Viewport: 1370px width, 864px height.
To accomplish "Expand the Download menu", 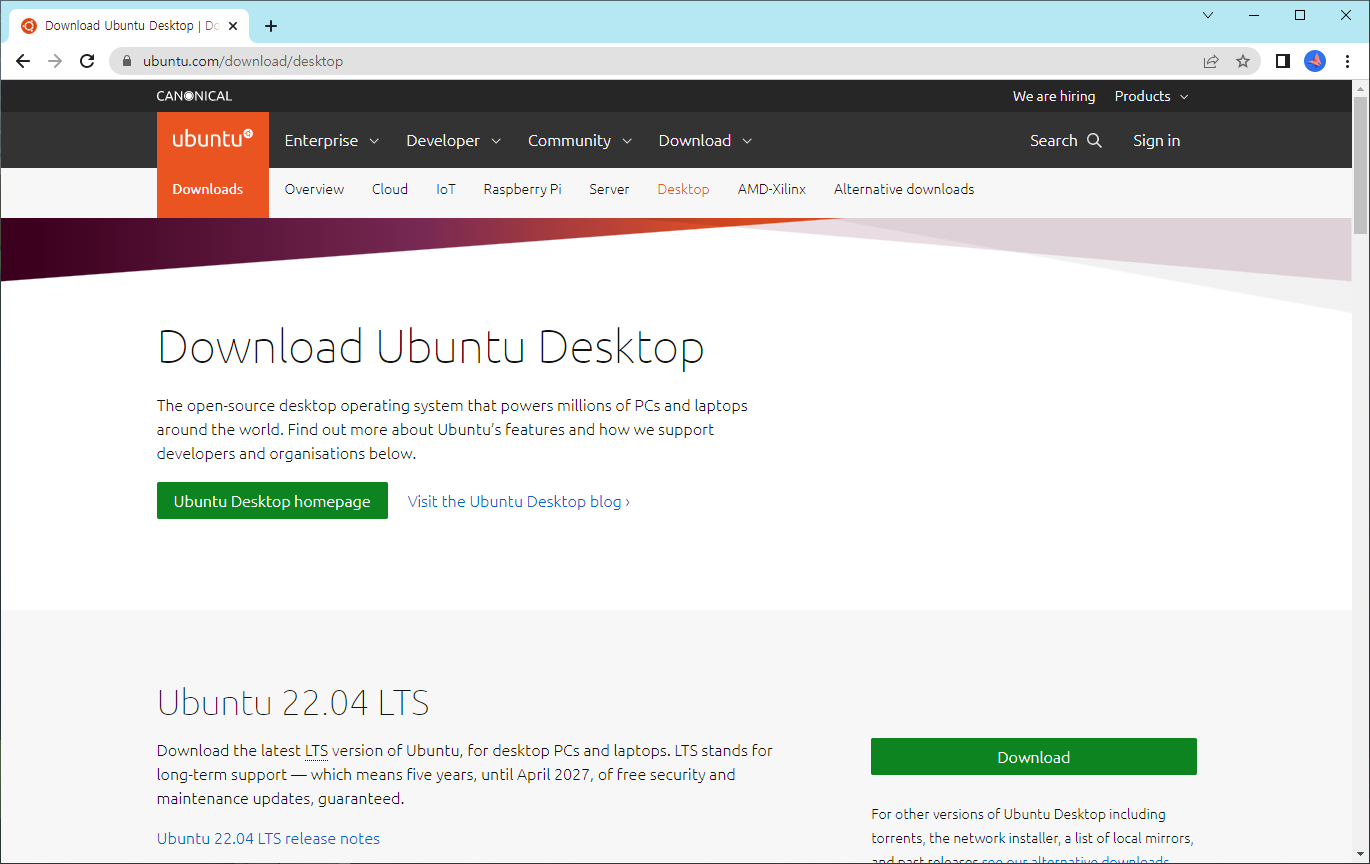I will [x=705, y=140].
